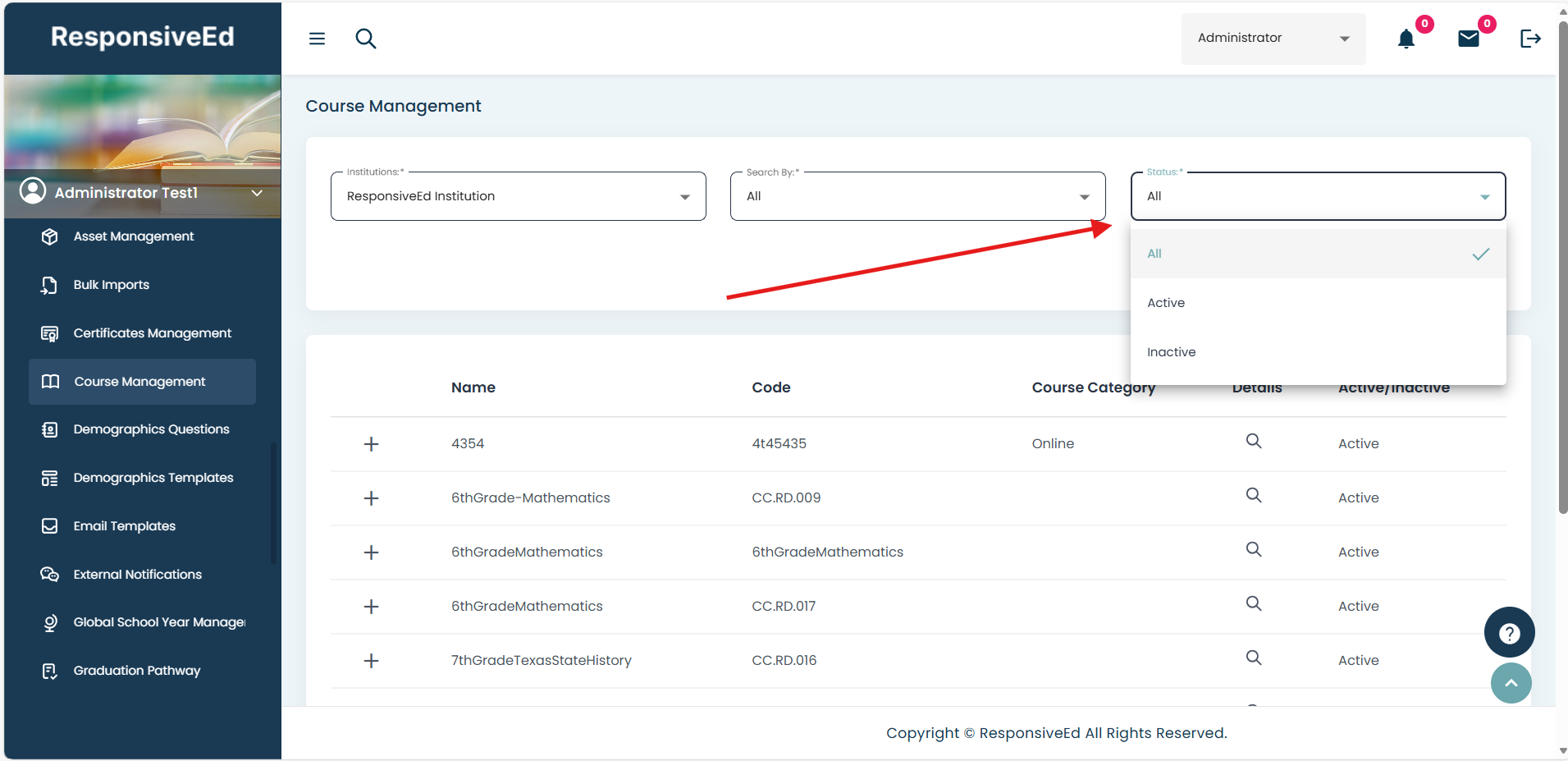Click the scroll-to-top arrow button
The width and height of the screenshot is (1568, 761).
pos(1511,683)
